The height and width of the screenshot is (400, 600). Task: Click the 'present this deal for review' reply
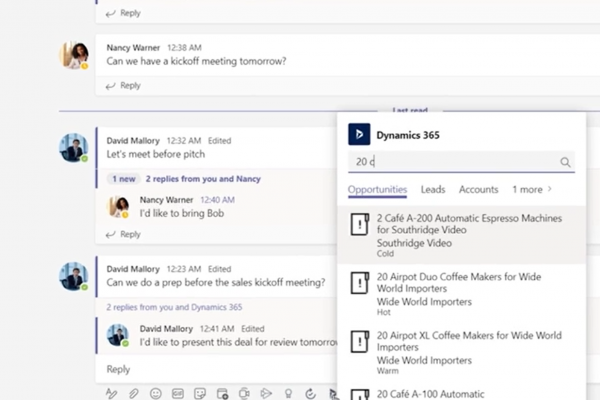[x=238, y=342]
